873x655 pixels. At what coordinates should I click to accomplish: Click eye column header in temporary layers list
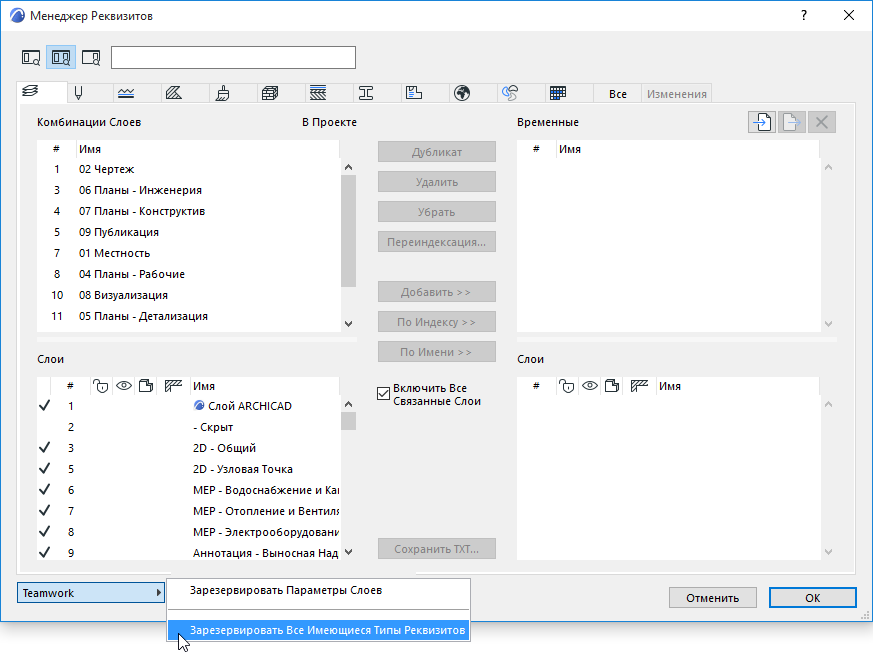click(590, 386)
